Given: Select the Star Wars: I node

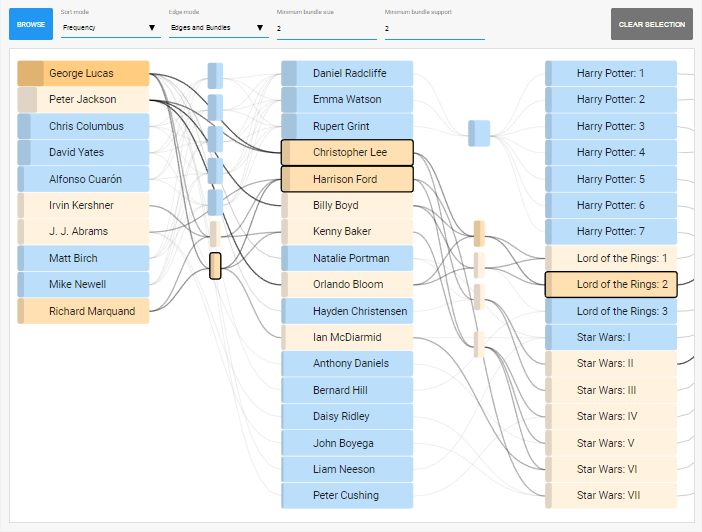Looking at the screenshot, I should pyautogui.click(x=611, y=337).
